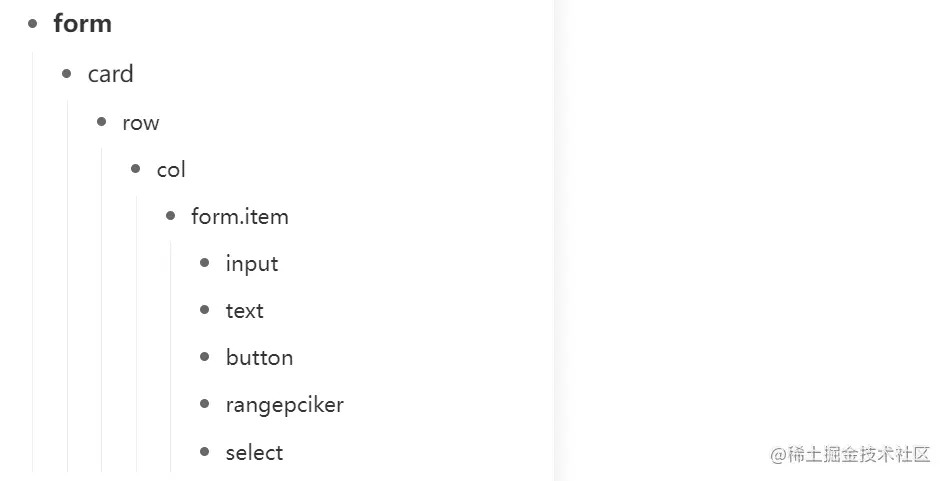Image resolution: width=947 pixels, height=481 pixels.
Task: Click the bullet next to col
Action: (136, 169)
